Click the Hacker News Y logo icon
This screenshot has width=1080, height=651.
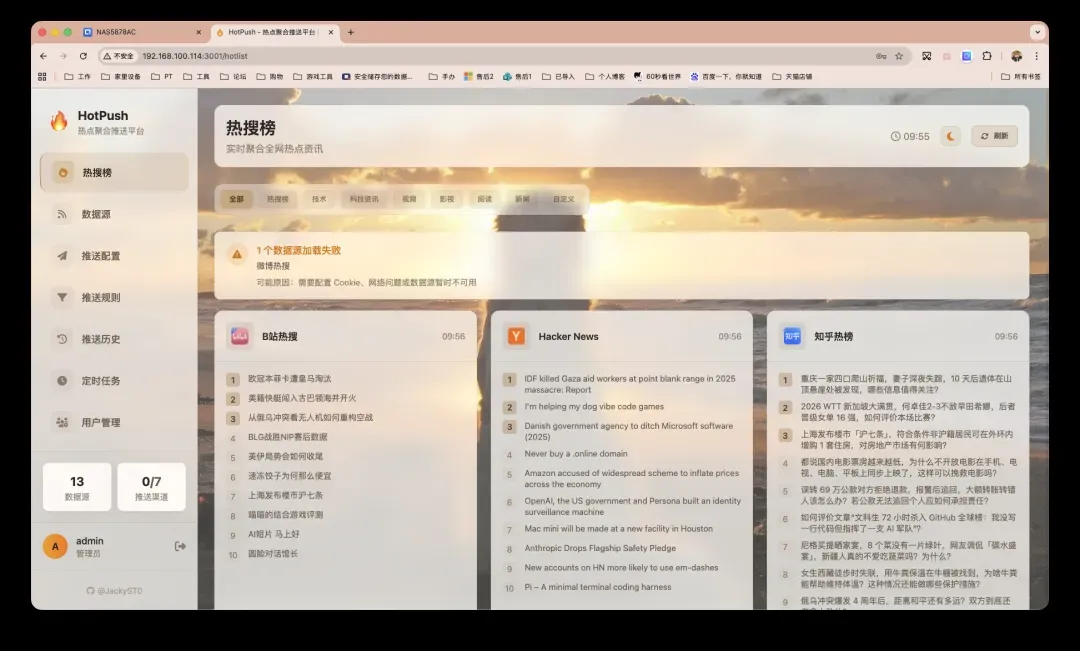coord(516,336)
